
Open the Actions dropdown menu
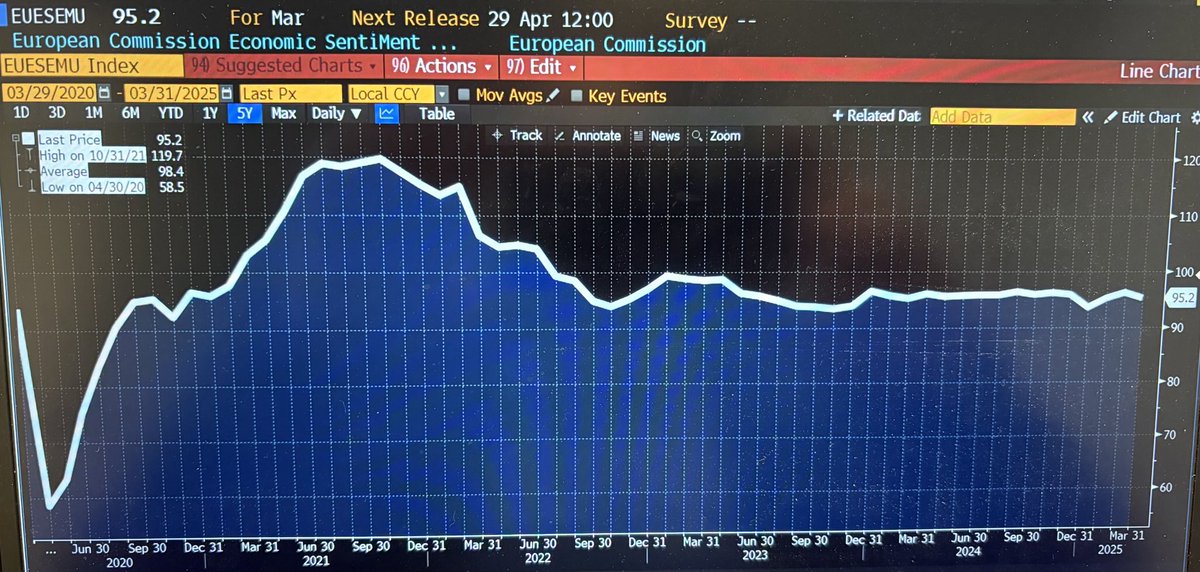click(443, 67)
